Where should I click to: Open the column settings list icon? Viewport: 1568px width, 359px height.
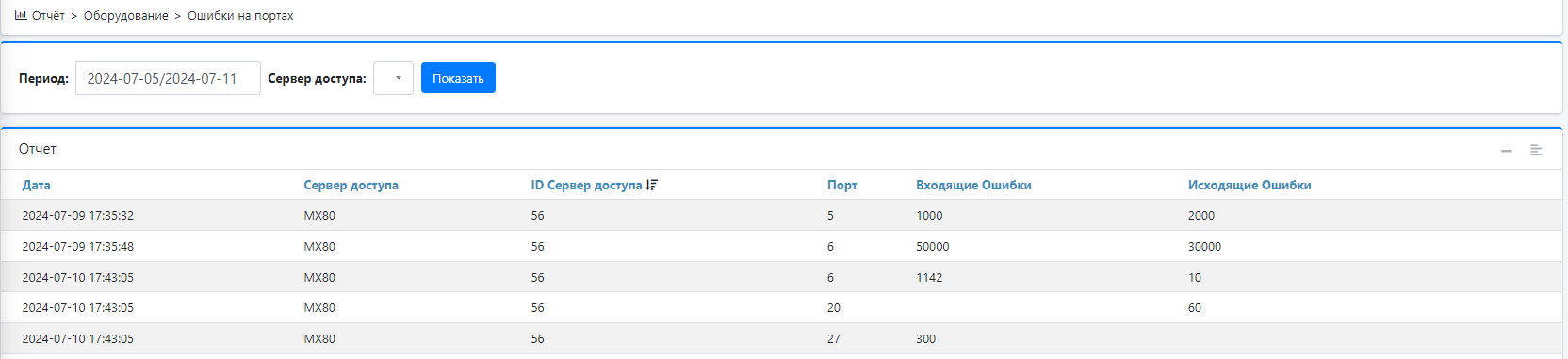pyautogui.click(x=1536, y=150)
